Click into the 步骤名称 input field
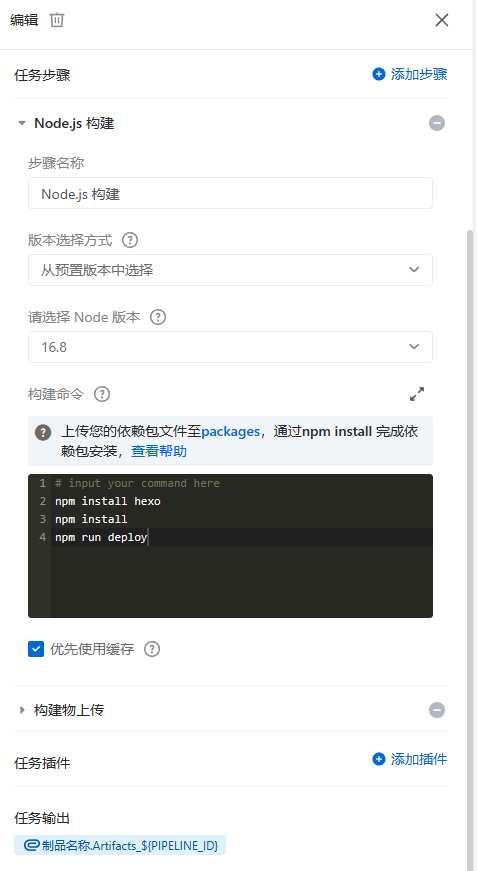The image size is (477, 871). click(230, 193)
